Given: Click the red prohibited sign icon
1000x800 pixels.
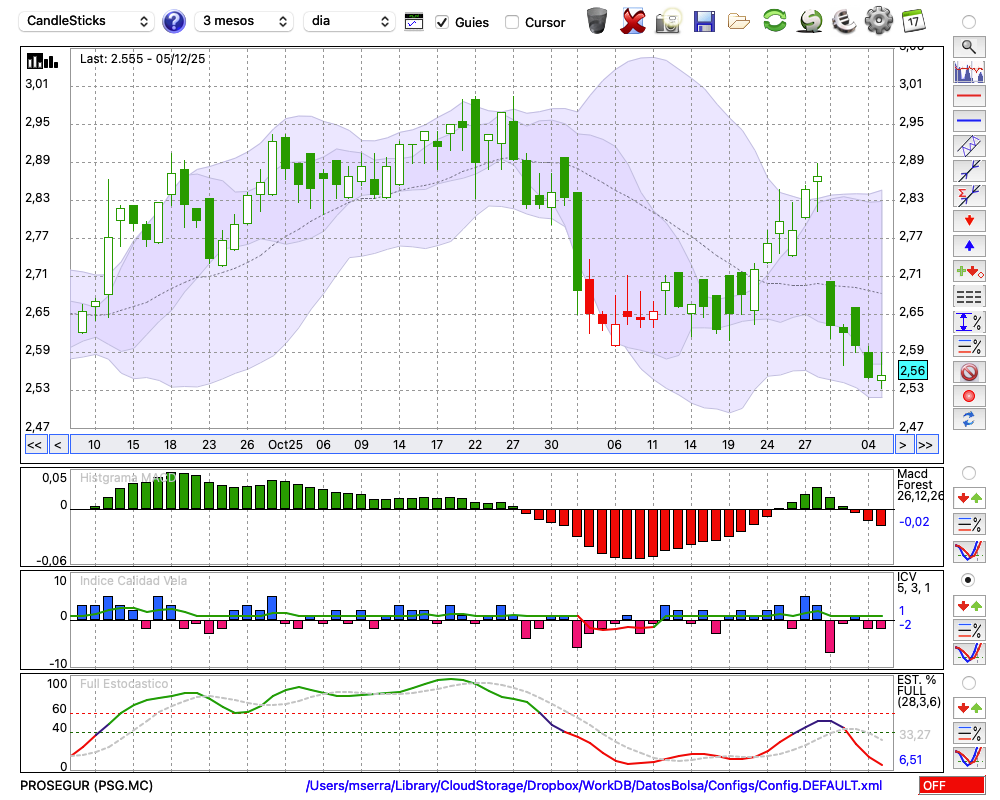Looking at the screenshot, I should [969, 372].
